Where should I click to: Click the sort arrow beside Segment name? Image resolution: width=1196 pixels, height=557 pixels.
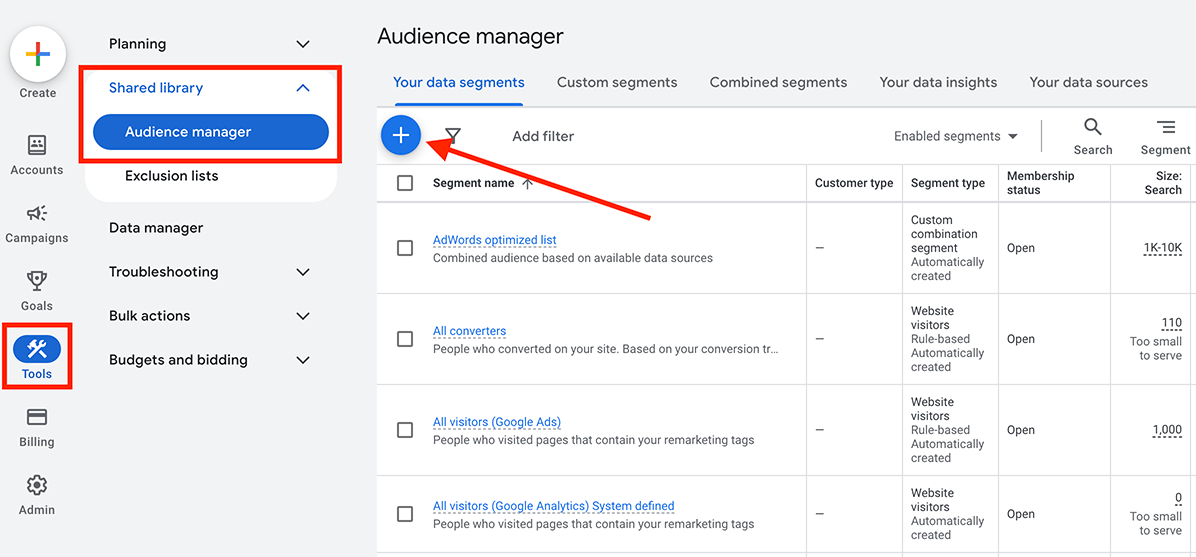[x=527, y=183]
